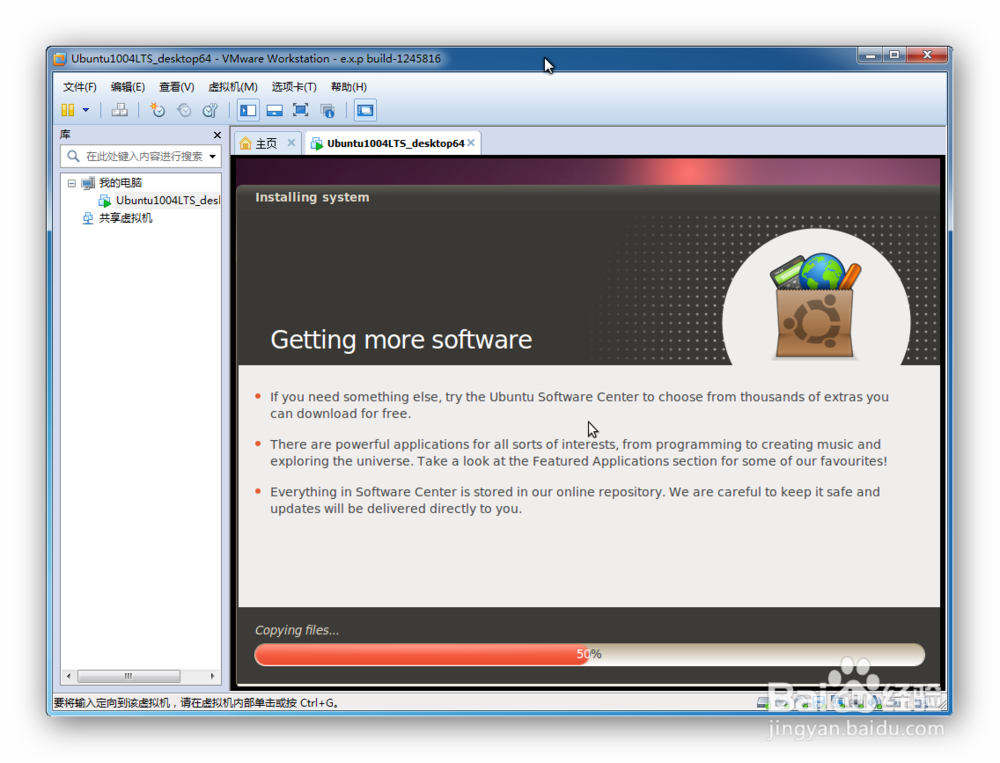Click the 50% installation progress bar
This screenshot has width=1000, height=763.
[589, 655]
